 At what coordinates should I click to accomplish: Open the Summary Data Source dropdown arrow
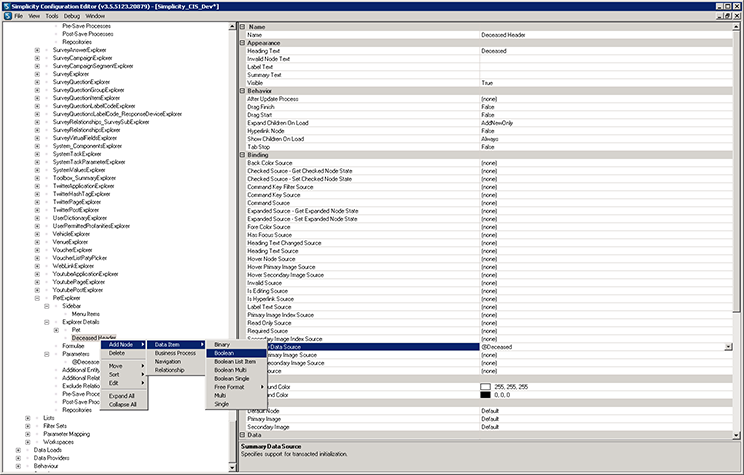tap(728, 347)
